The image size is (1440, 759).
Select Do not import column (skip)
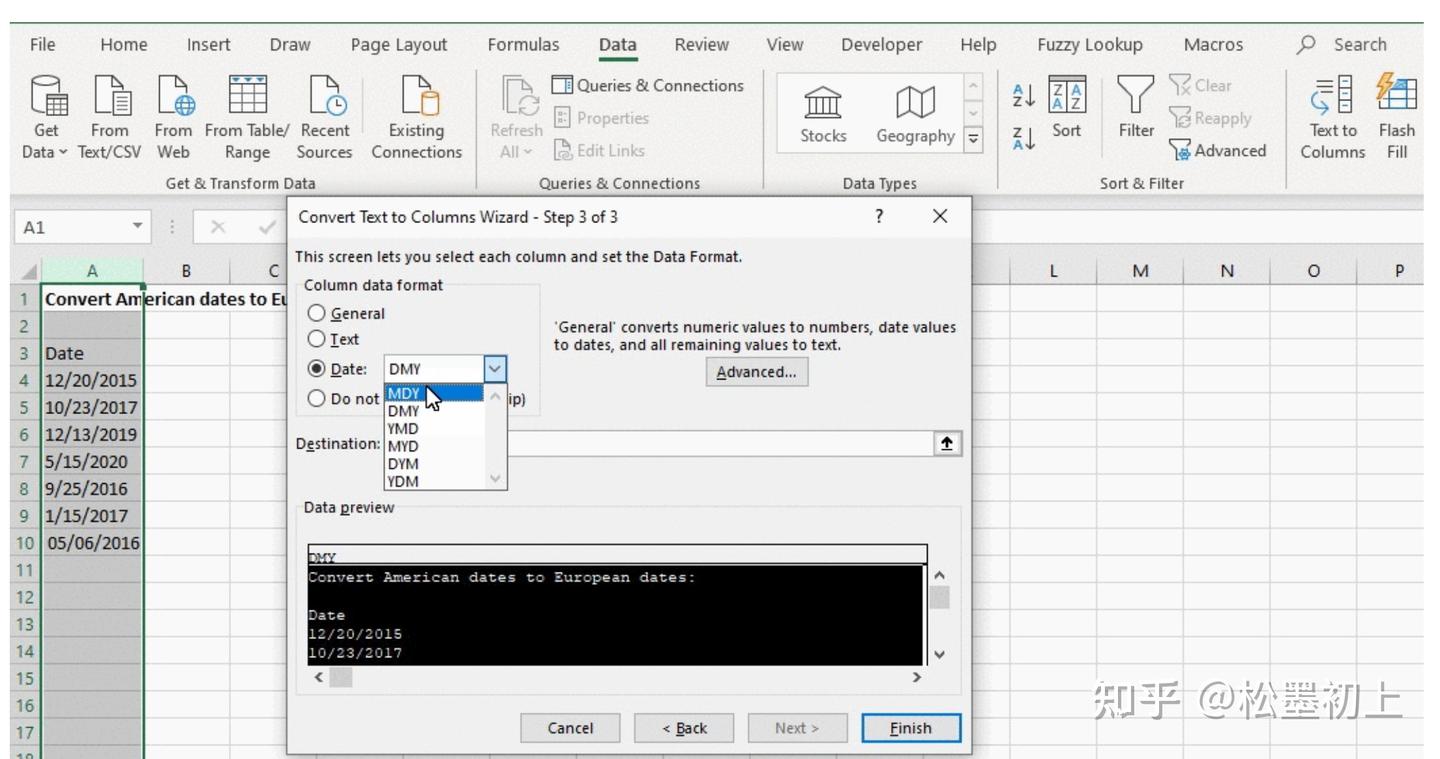pyautogui.click(x=317, y=398)
